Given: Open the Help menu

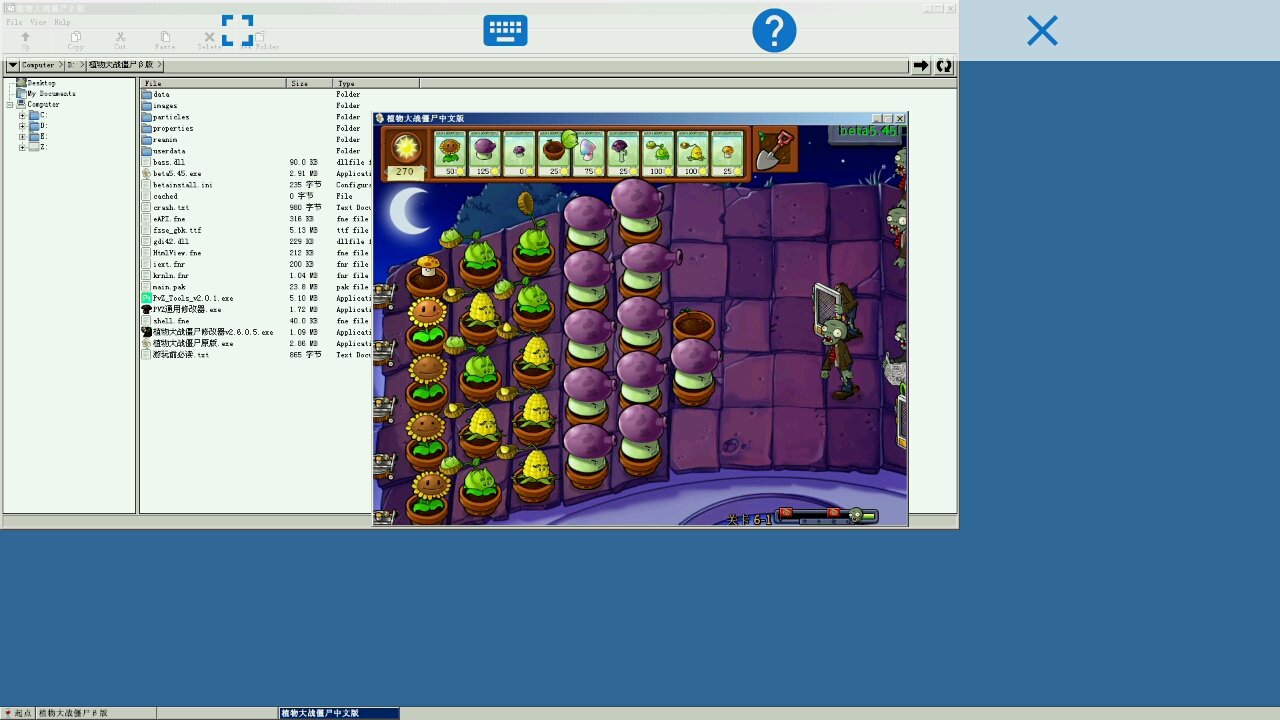Looking at the screenshot, I should 62,22.
